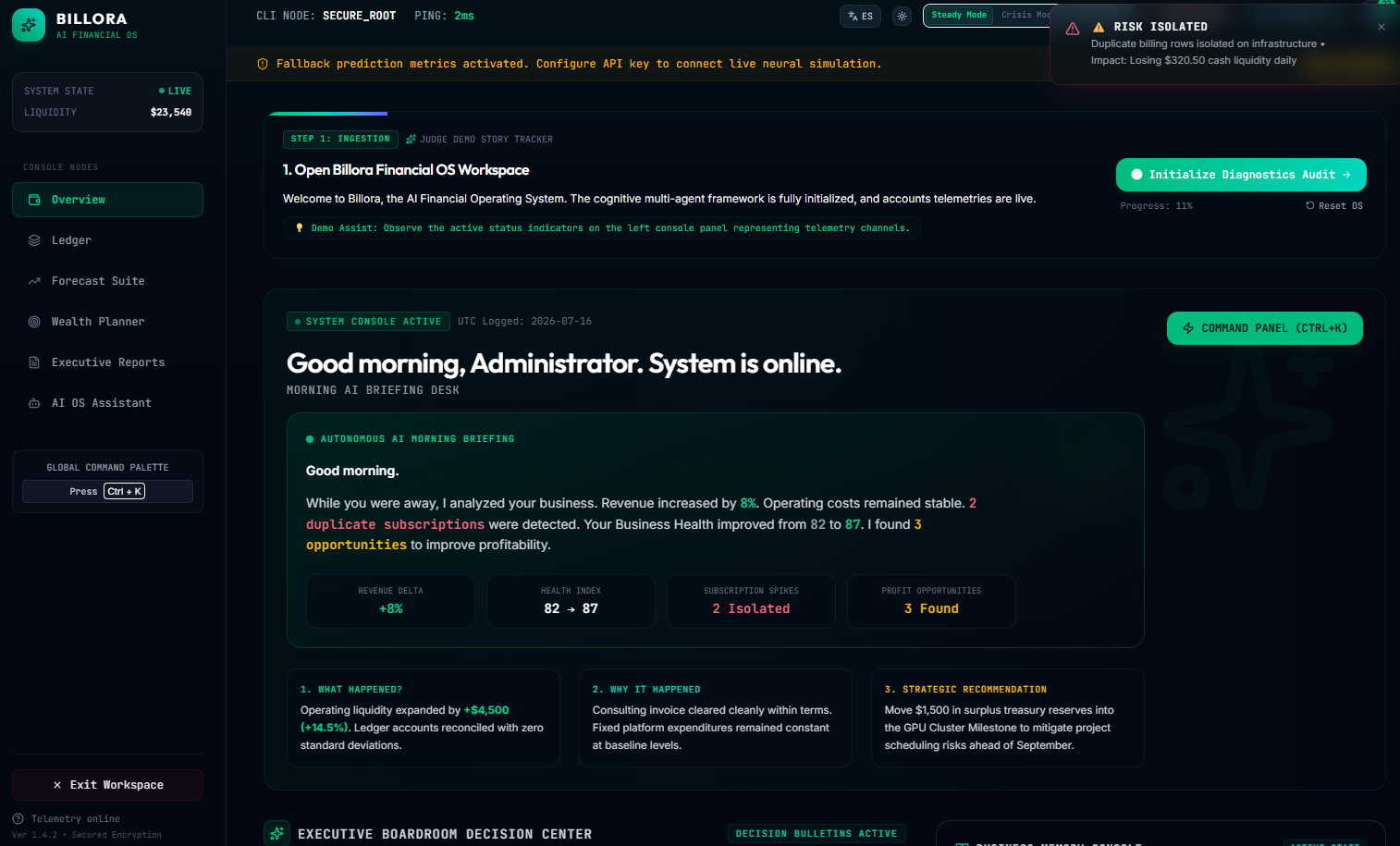1400x846 pixels.
Task: Click the Executive Boardroom sparkle icon
Action: coord(276,833)
